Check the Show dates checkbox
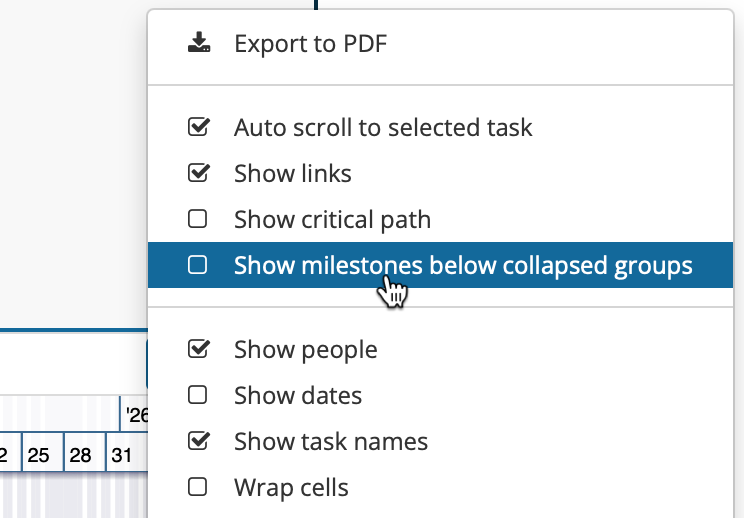This screenshot has width=744, height=518. tap(198, 395)
